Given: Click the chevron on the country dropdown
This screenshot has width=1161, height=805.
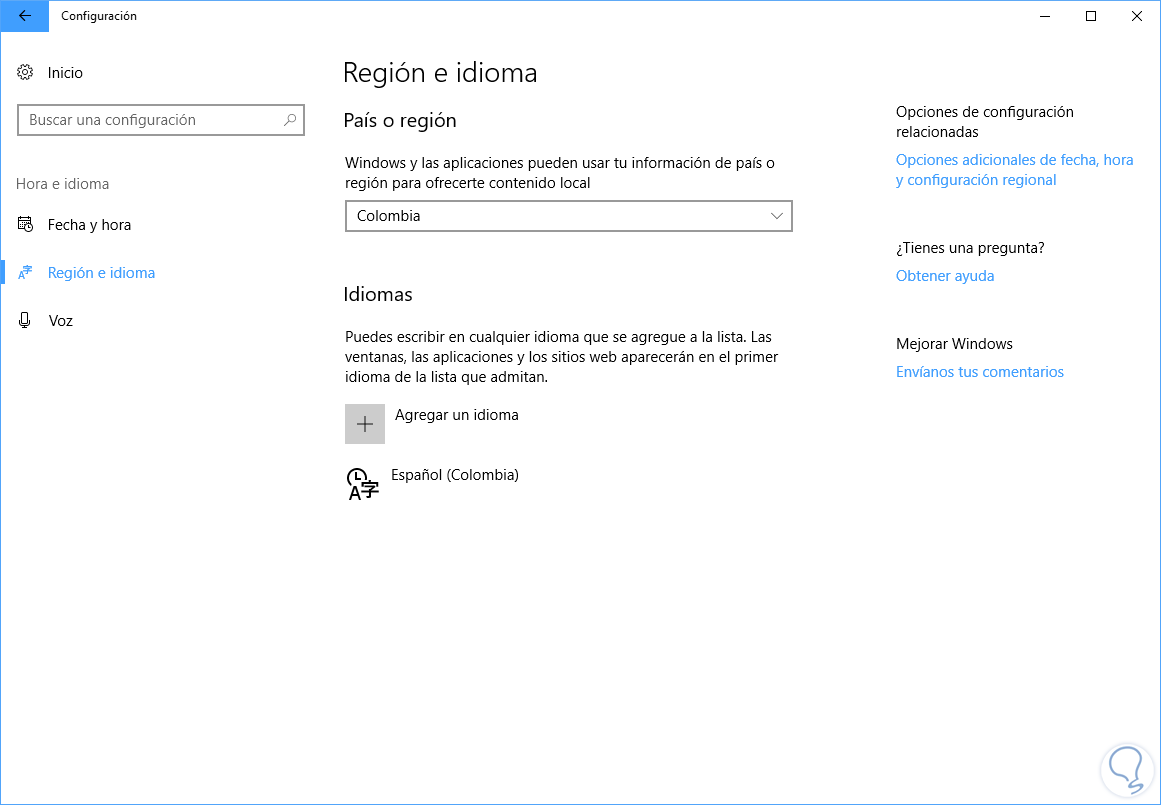Looking at the screenshot, I should pyautogui.click(x=777, y=216).
